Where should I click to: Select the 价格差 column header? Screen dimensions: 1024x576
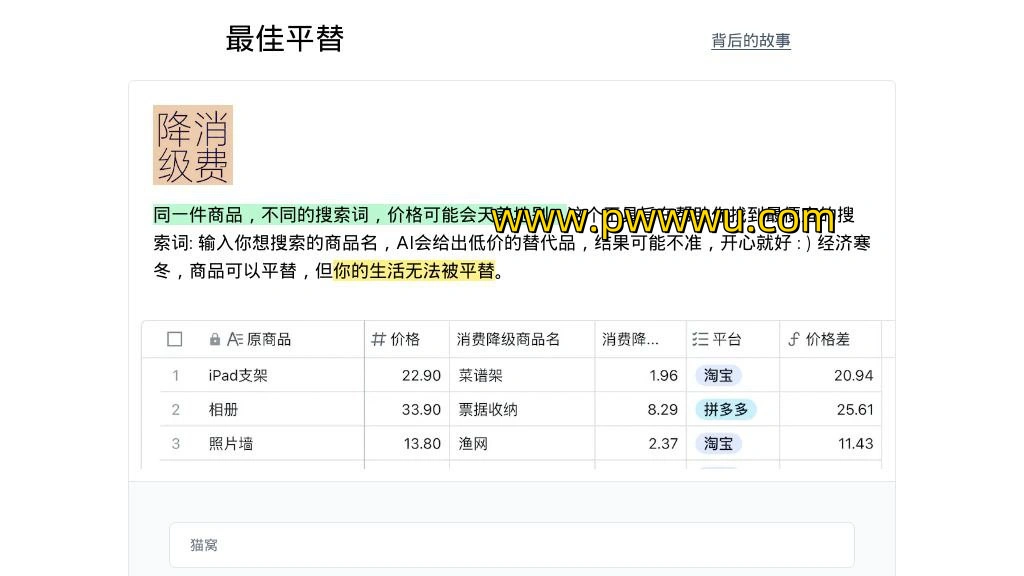click(x=830, y=339)
